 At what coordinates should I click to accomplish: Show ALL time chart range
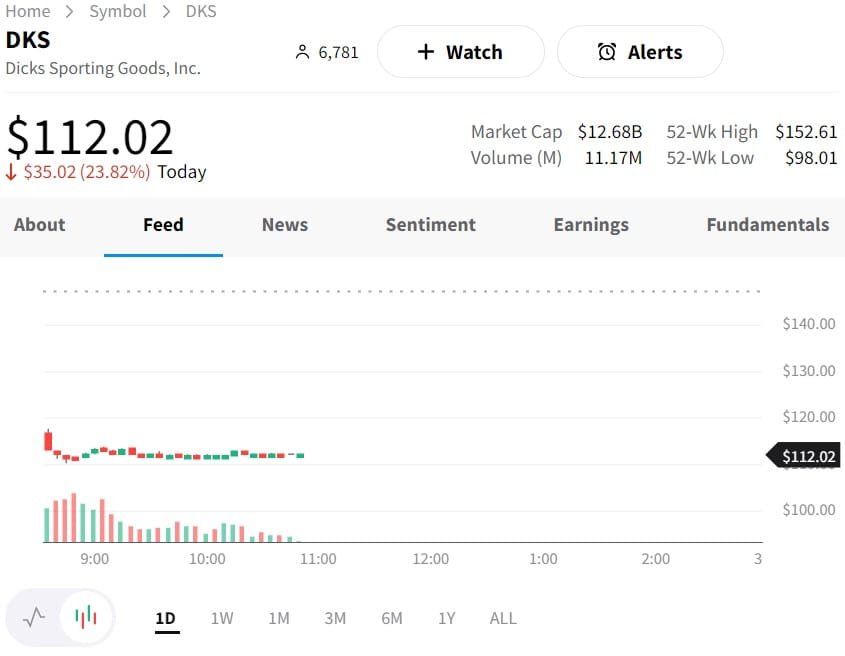tap(503, 618)
